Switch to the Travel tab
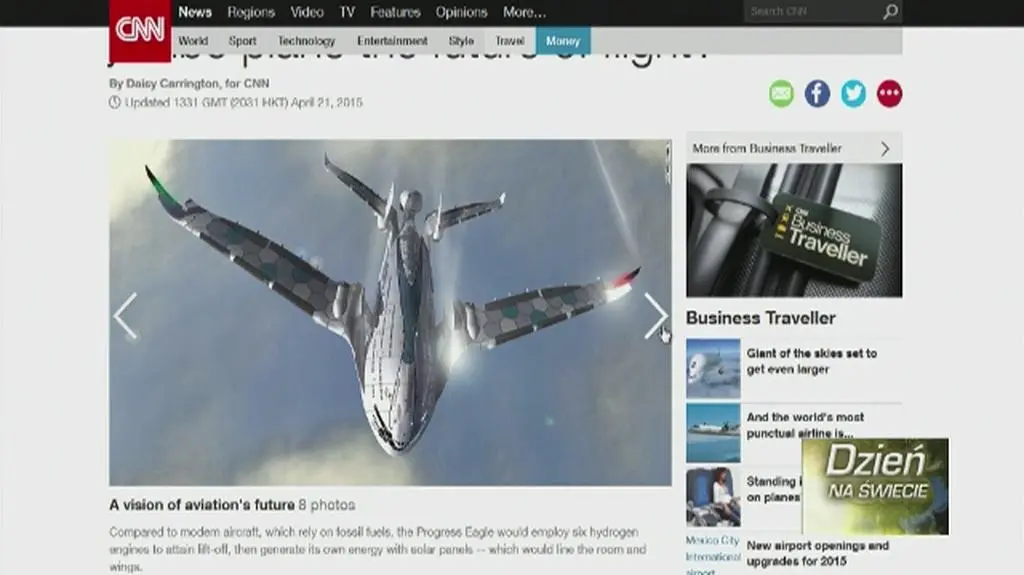 click(x=510, y=41)
